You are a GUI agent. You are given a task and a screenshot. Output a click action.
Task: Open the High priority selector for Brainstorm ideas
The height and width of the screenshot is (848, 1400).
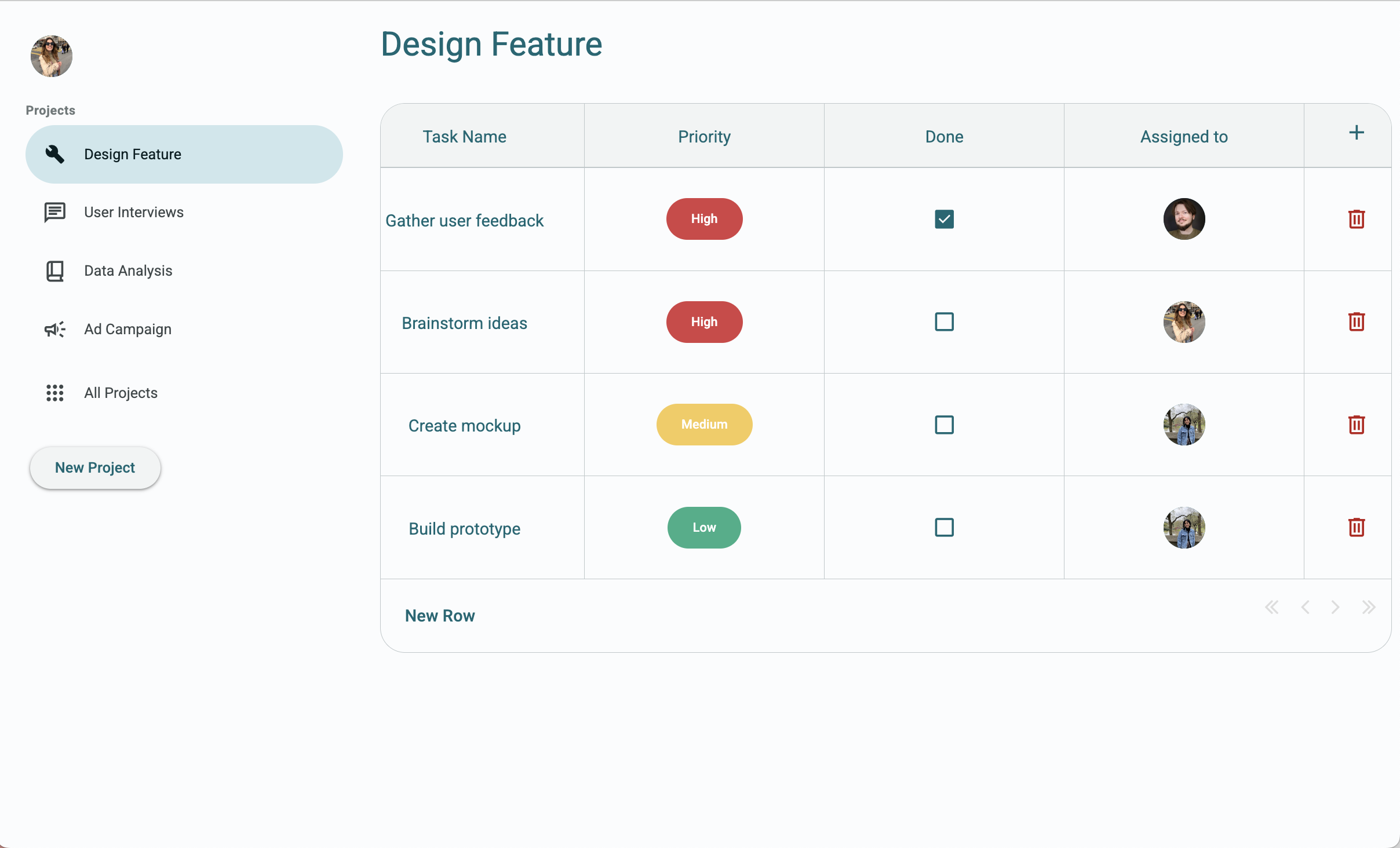tap(703, 321)
